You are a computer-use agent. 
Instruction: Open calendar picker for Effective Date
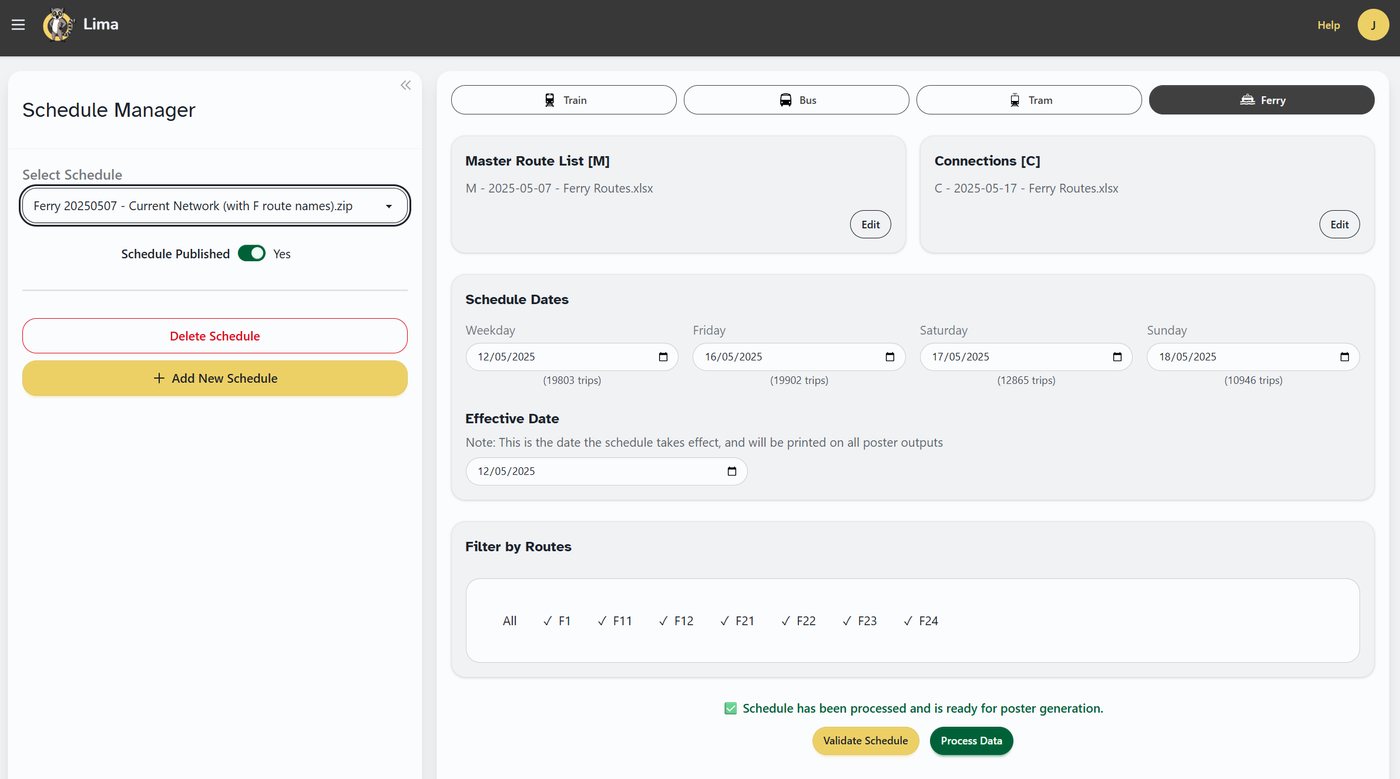coord(732,471)
